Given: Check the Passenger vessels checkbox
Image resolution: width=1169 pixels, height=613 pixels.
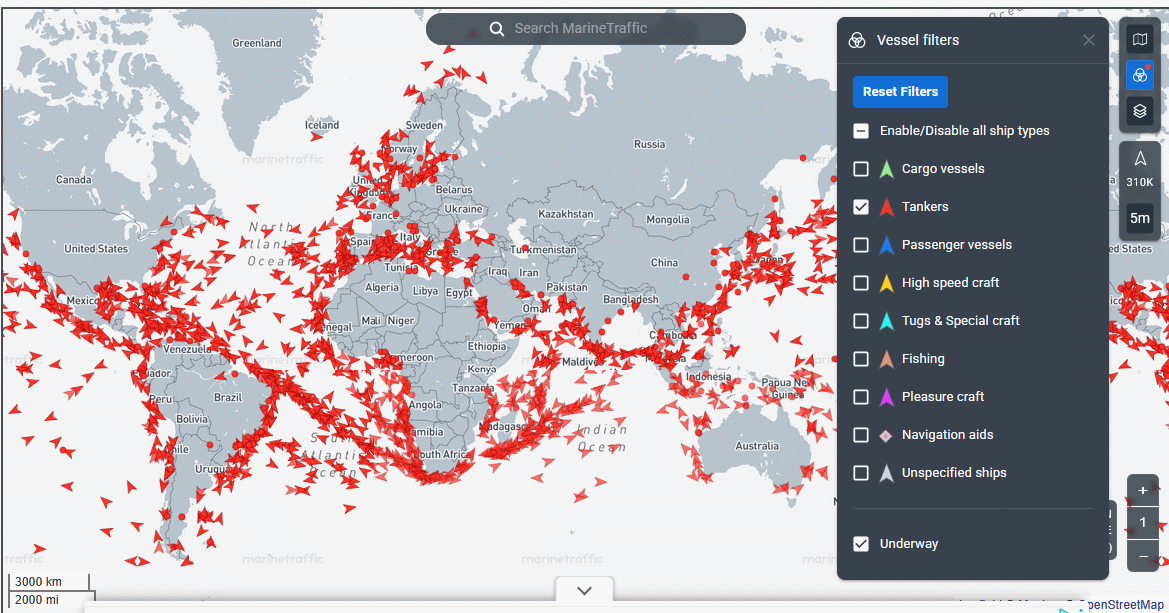Looking at the screenshot, I should pos(861,245).
